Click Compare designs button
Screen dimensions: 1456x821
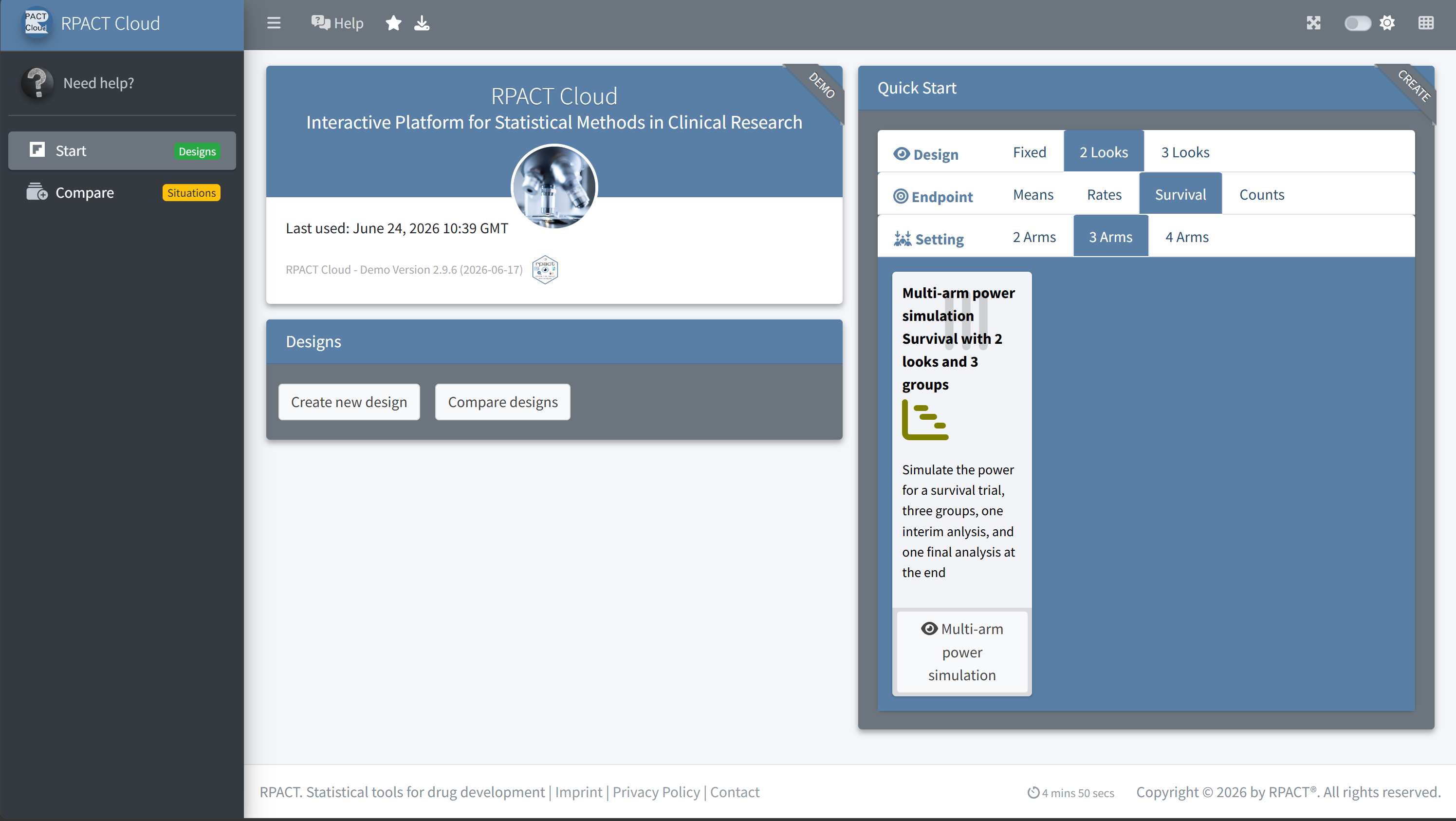(502, 402)
